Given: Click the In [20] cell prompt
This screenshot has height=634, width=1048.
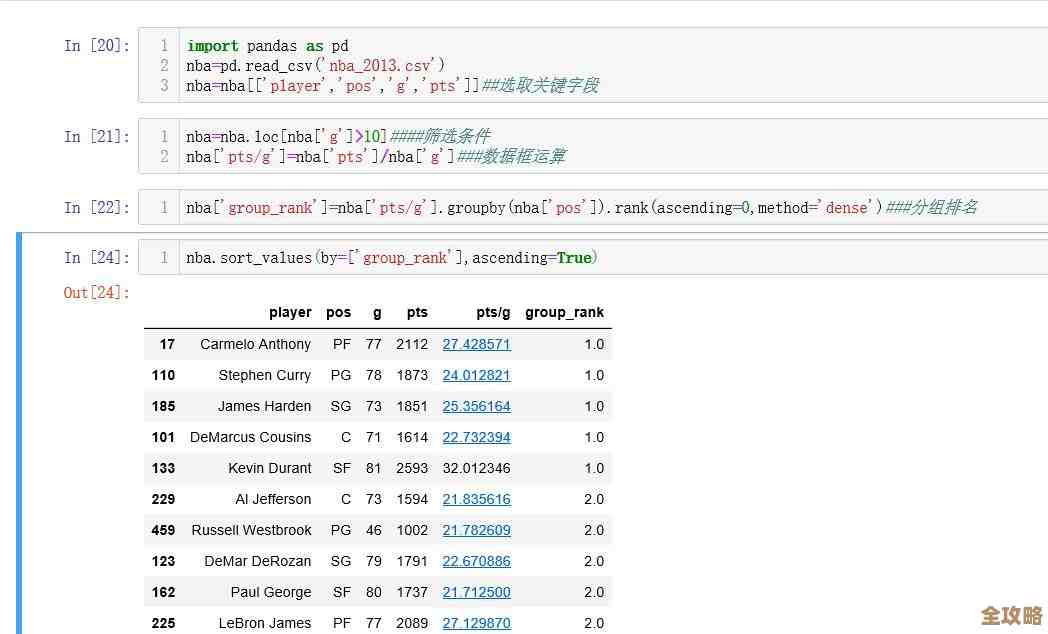Looking at the screenshot, I should click(x=97, y=46).
